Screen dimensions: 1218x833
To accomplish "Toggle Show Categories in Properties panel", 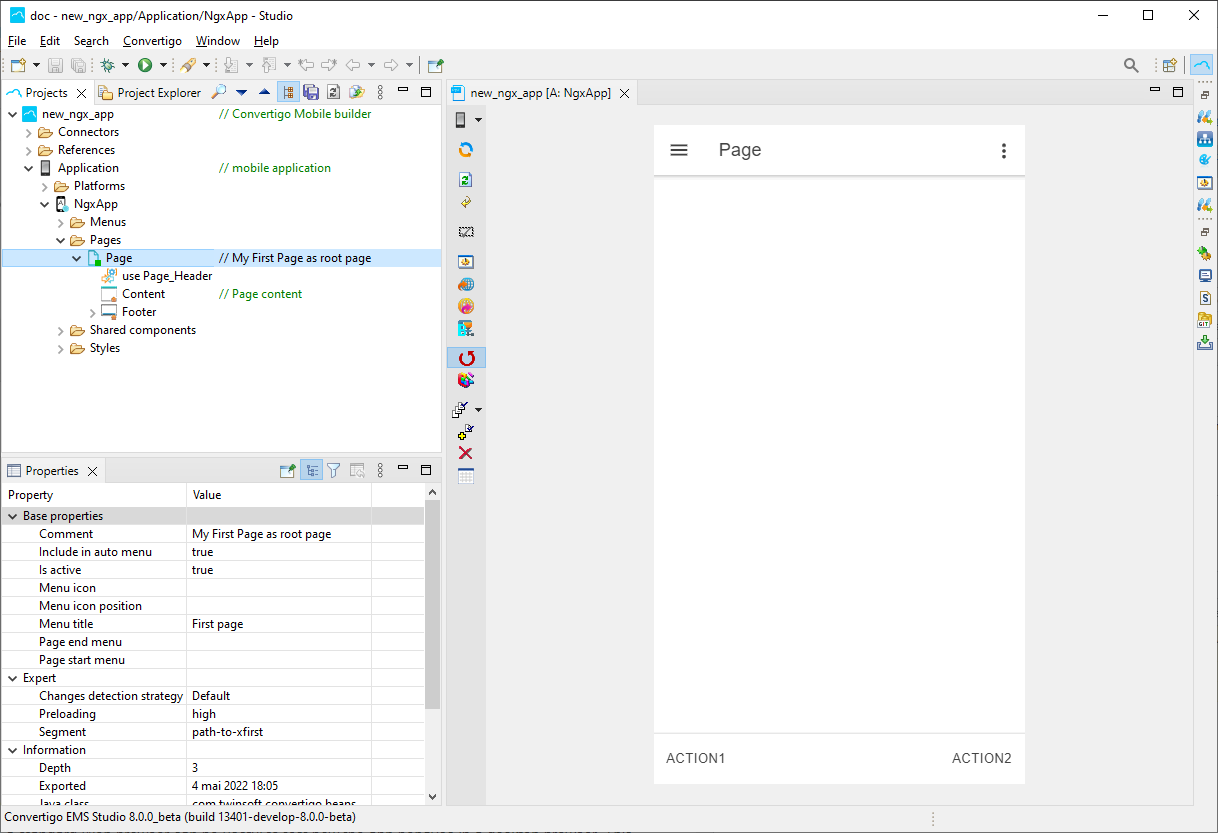I will pyautogui.click(x=311, y=471).
